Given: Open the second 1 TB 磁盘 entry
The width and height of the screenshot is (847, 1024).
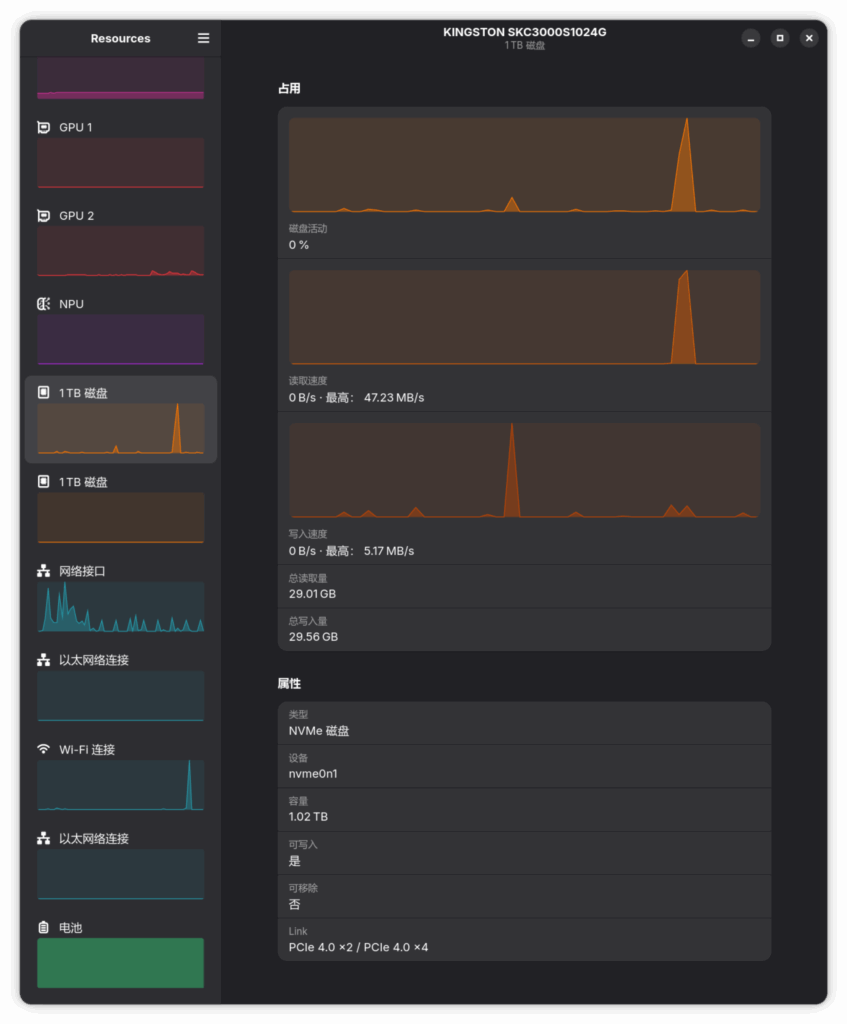Looking at the screenshot, I should [x=120, y=508].
